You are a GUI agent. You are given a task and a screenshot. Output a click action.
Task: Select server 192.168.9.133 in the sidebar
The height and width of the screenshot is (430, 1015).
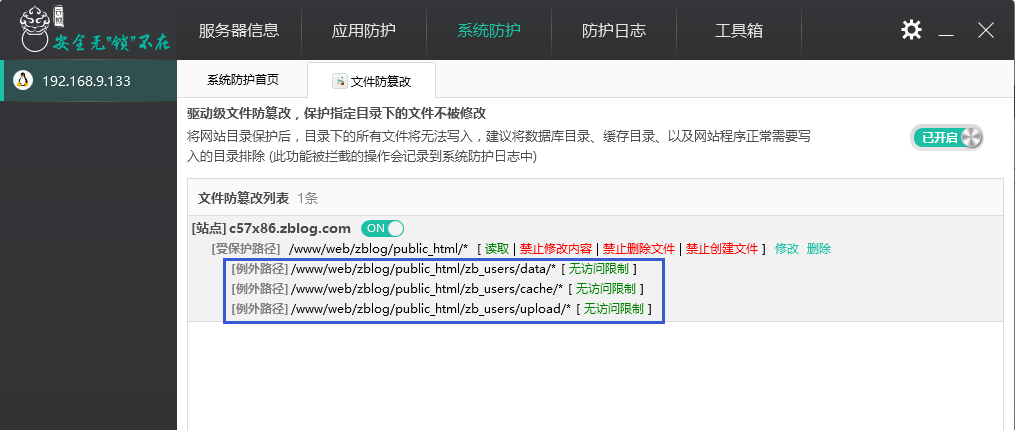click(88, 80)
